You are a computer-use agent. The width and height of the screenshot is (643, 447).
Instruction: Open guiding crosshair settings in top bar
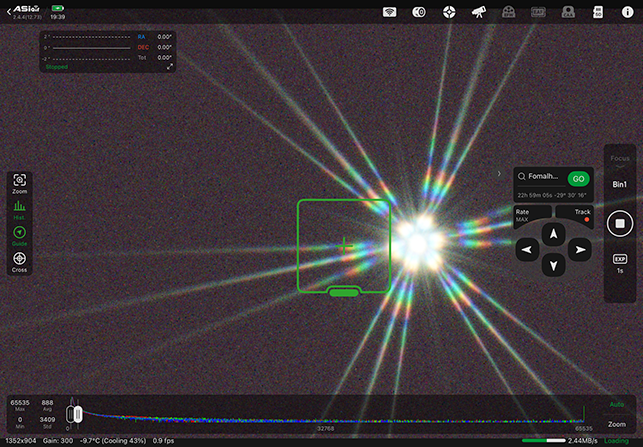pyautogui.click(x=450, y=12)
